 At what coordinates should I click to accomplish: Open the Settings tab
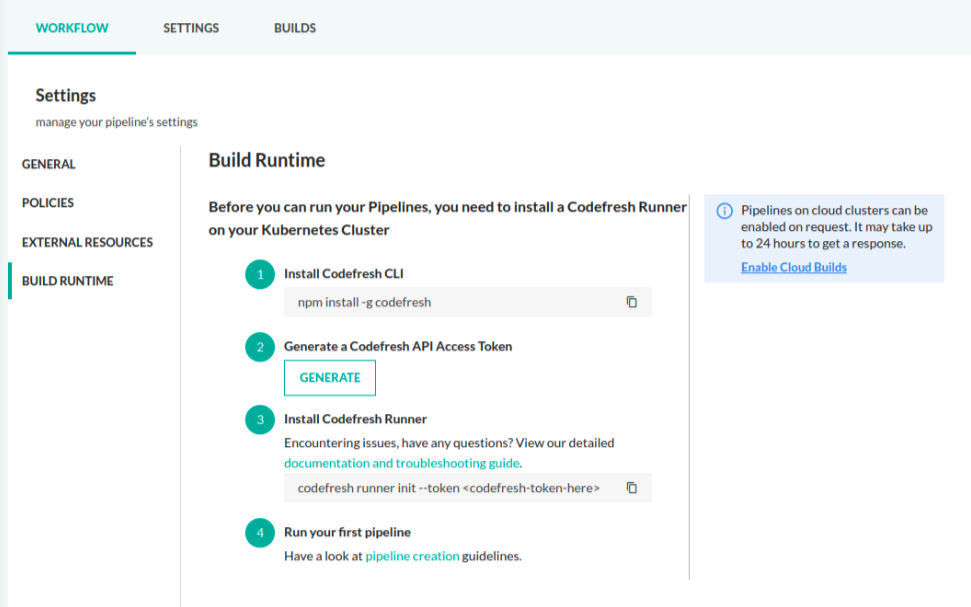coord(191,28)
